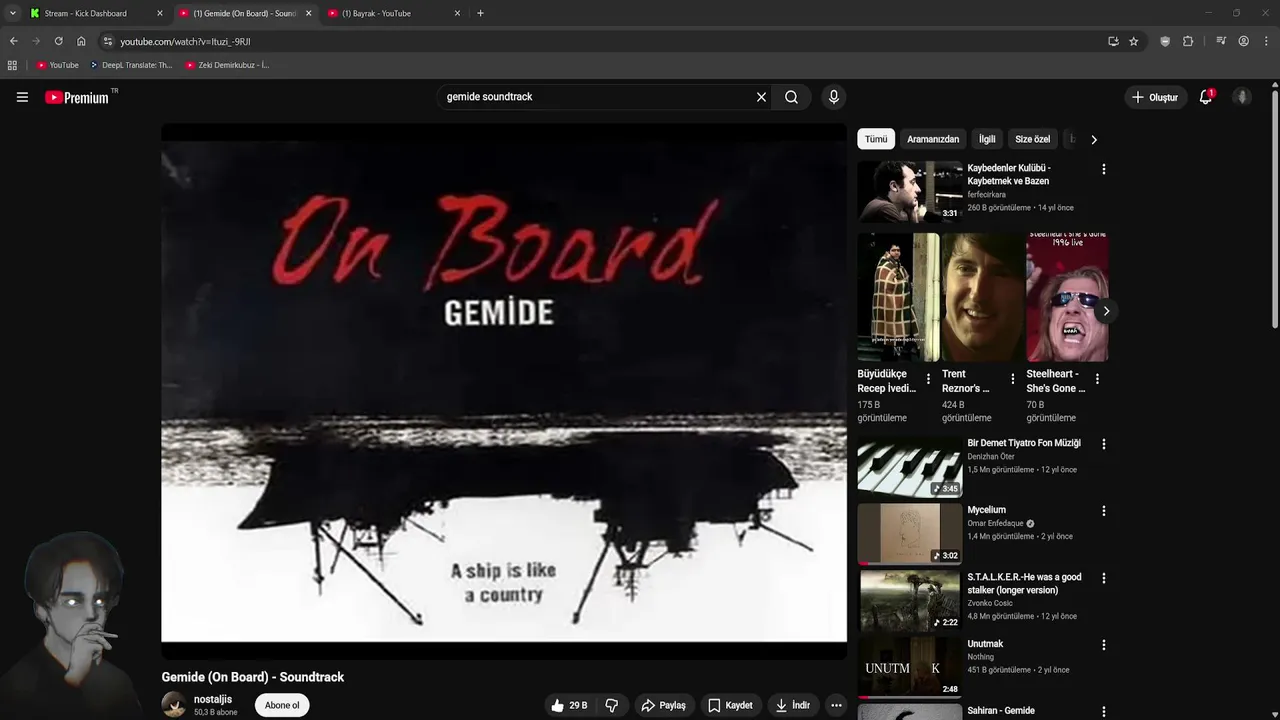Open a new browser tab
This screenshot has width=1280, height=720.
480,13
